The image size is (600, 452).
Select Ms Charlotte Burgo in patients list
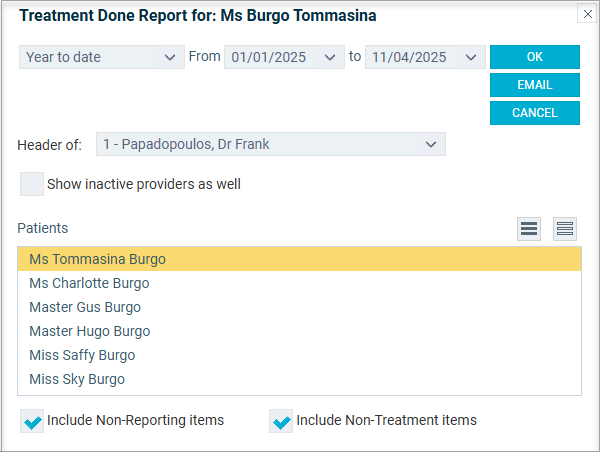pyautogui.click(x=300, y=283)
